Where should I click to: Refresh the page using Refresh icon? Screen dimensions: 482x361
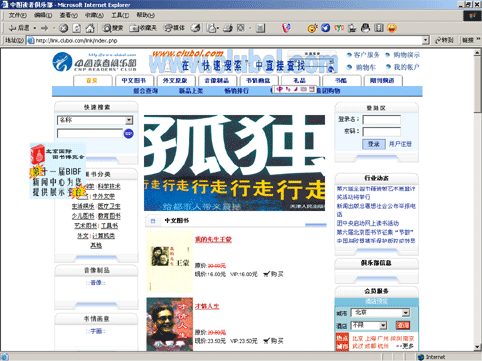click(77, 28)
